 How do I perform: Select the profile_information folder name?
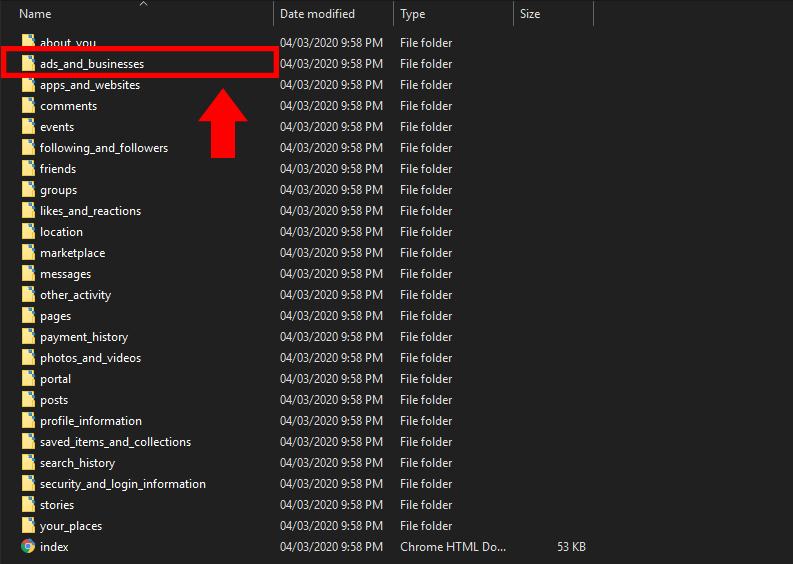click(91, 421)
